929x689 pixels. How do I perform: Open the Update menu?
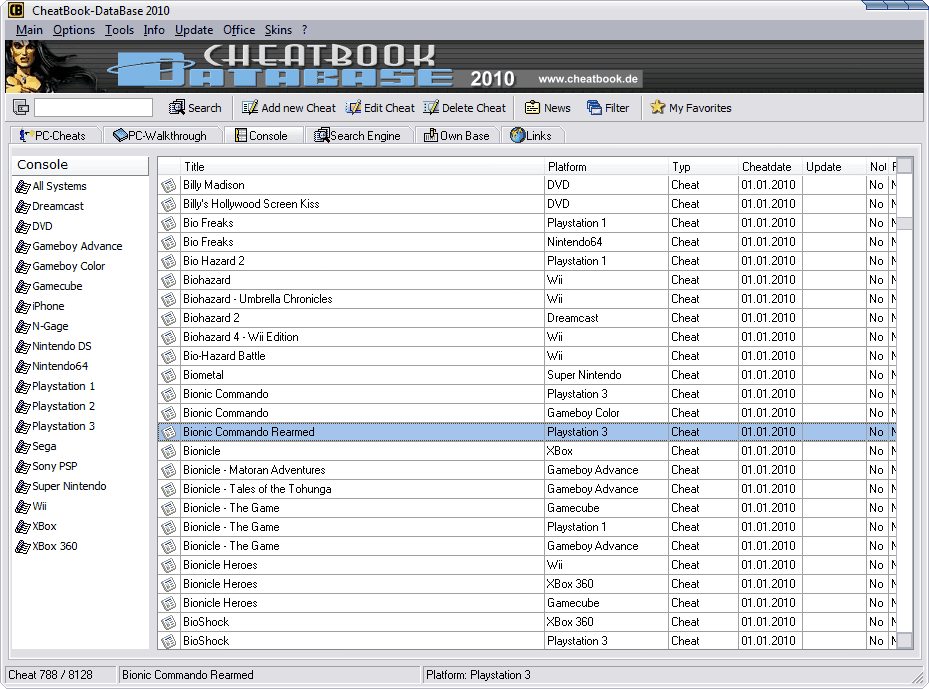coord(194,30)
